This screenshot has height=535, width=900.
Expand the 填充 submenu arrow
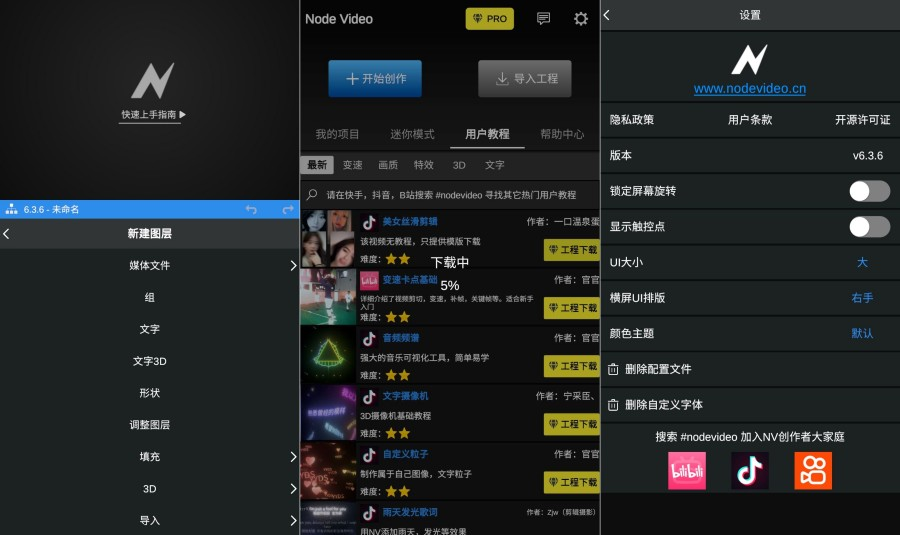pos(293,457)
